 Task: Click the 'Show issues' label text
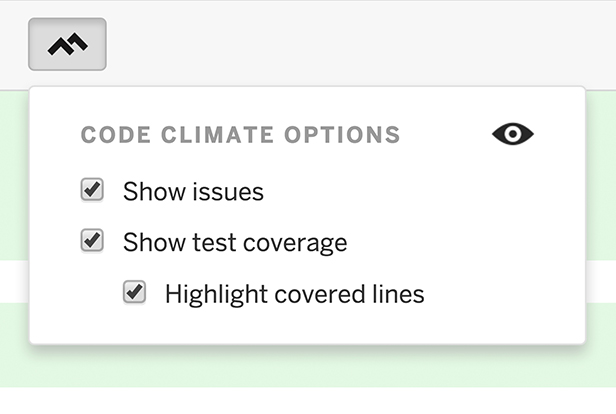[193, 192]
